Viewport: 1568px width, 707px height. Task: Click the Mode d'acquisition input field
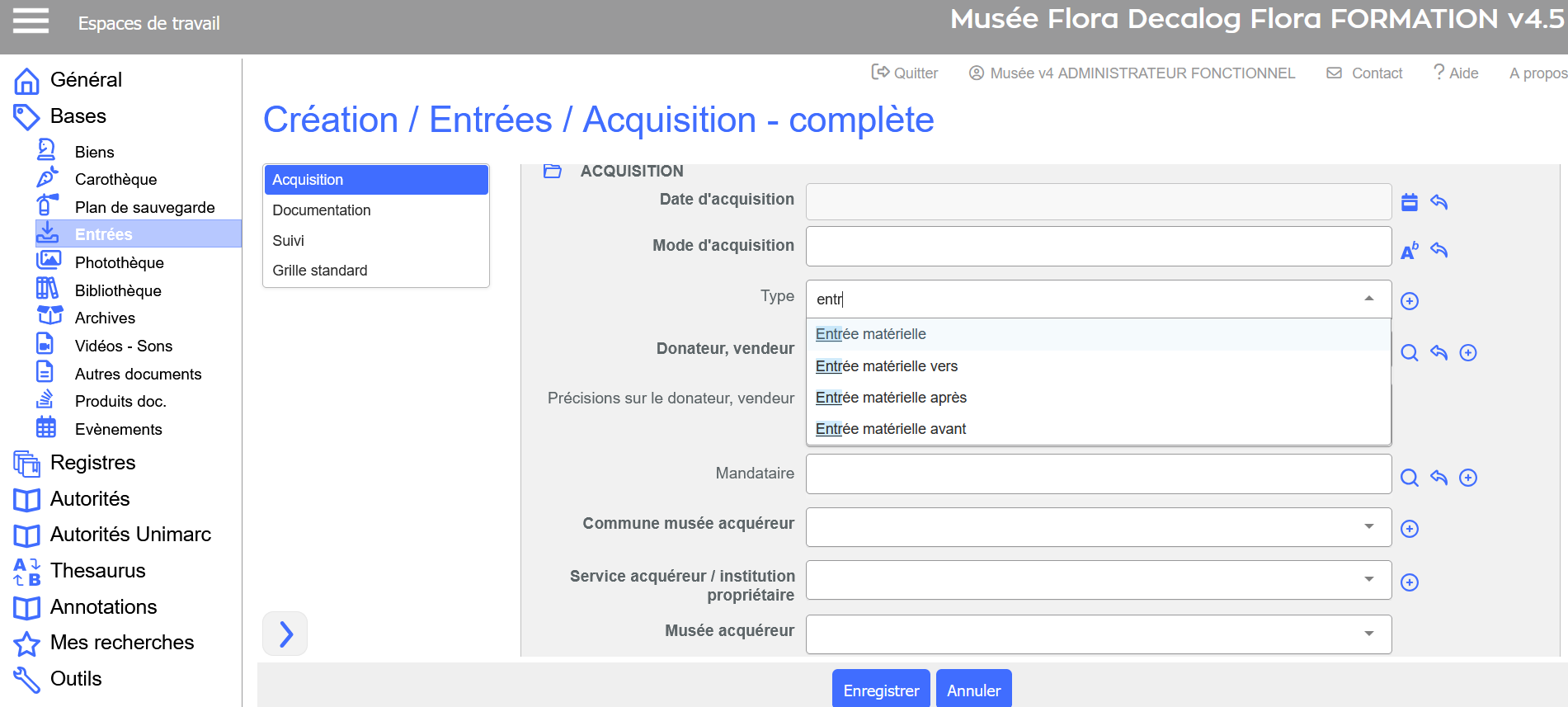pyautogui.click(x=1098, y=247)
